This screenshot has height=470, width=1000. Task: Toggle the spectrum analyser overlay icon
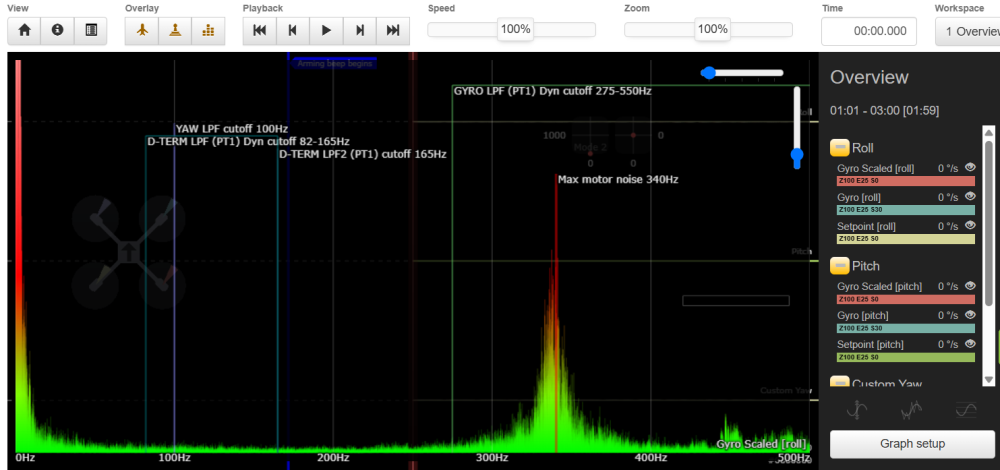click(208, 30)
